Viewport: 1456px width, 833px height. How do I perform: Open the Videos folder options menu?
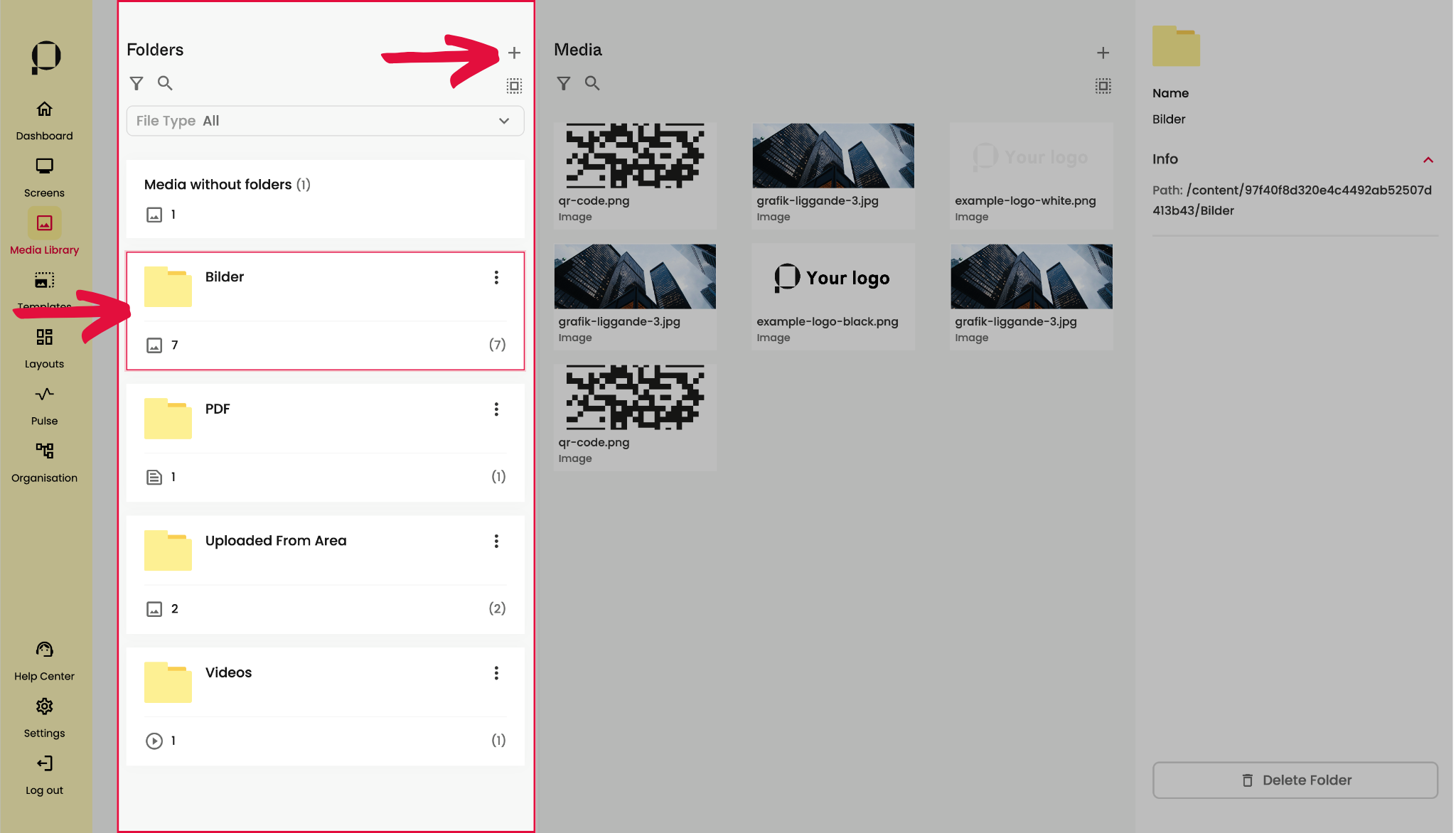coord(496,673)
